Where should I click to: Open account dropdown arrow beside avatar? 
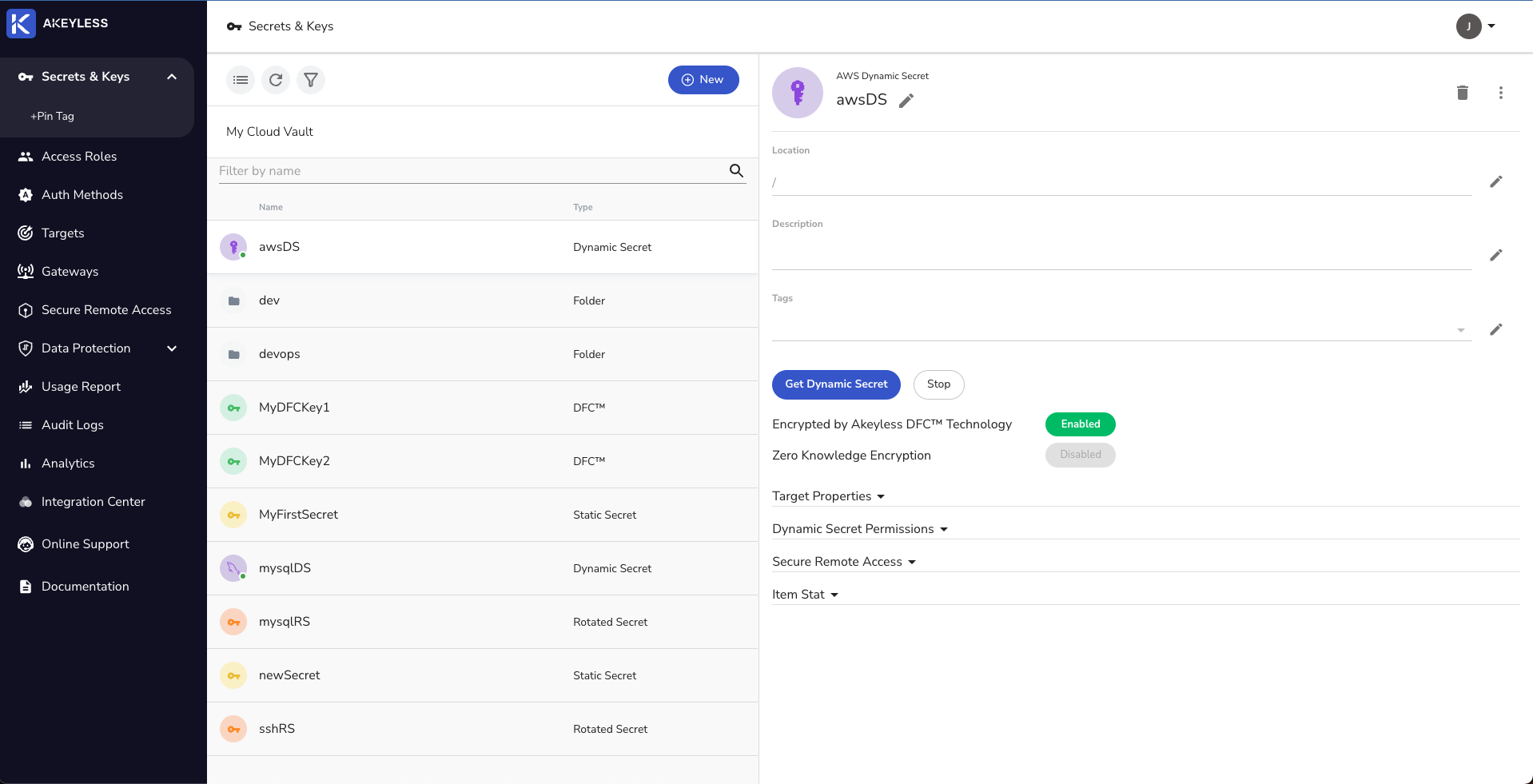1491,26
